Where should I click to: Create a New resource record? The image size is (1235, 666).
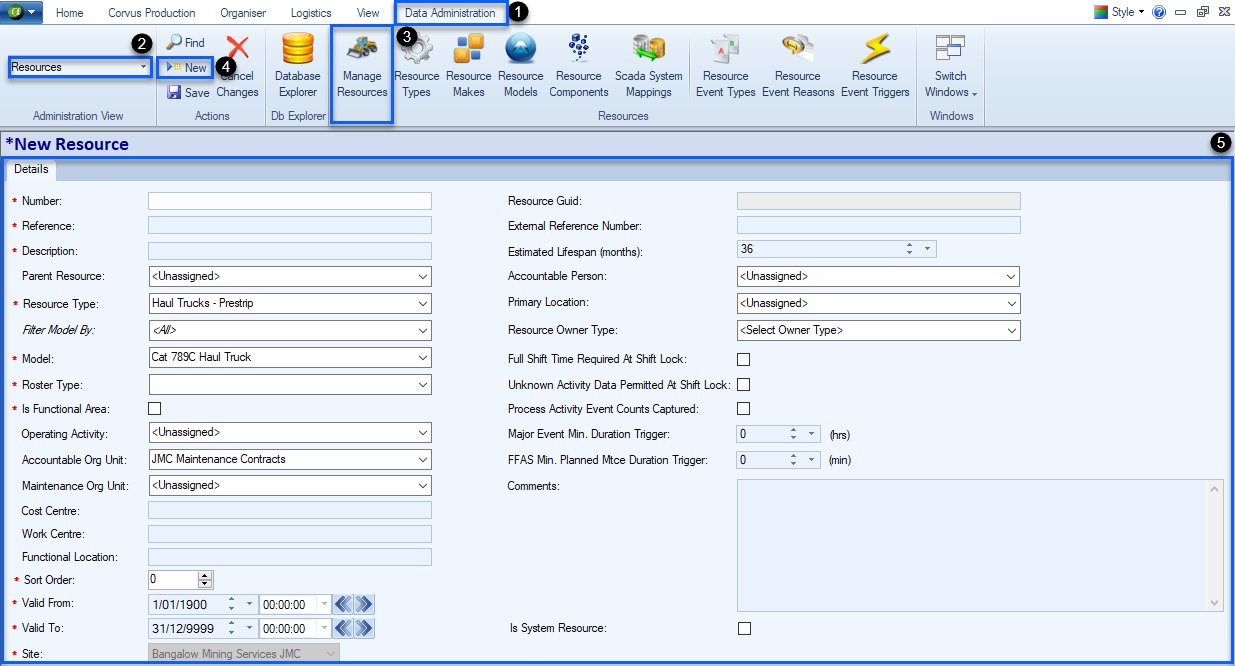[x=186, y=68]
